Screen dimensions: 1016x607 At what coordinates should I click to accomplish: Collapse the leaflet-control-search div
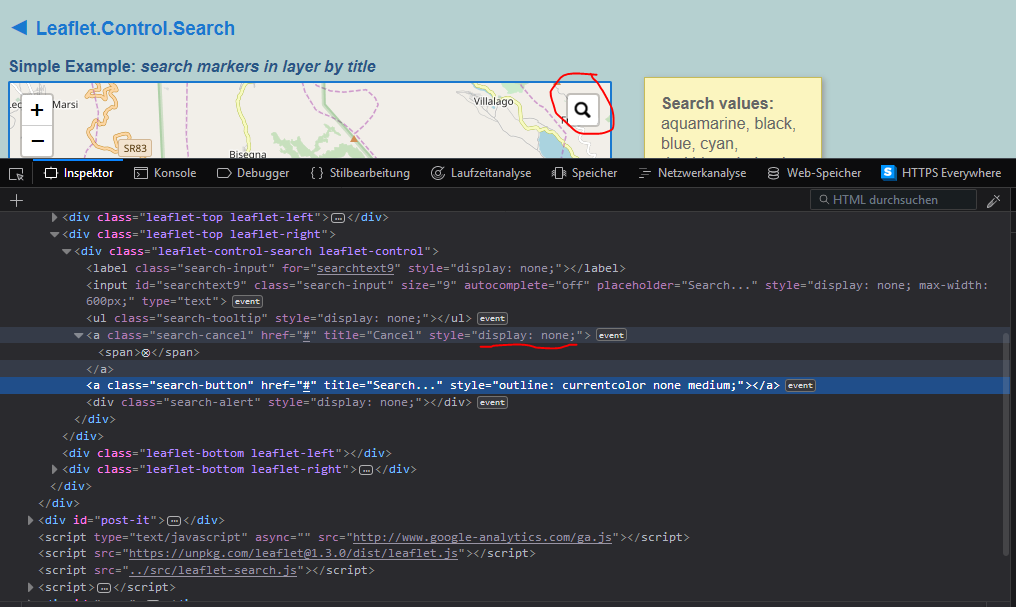pyautogui.click(x=66, y=251)
